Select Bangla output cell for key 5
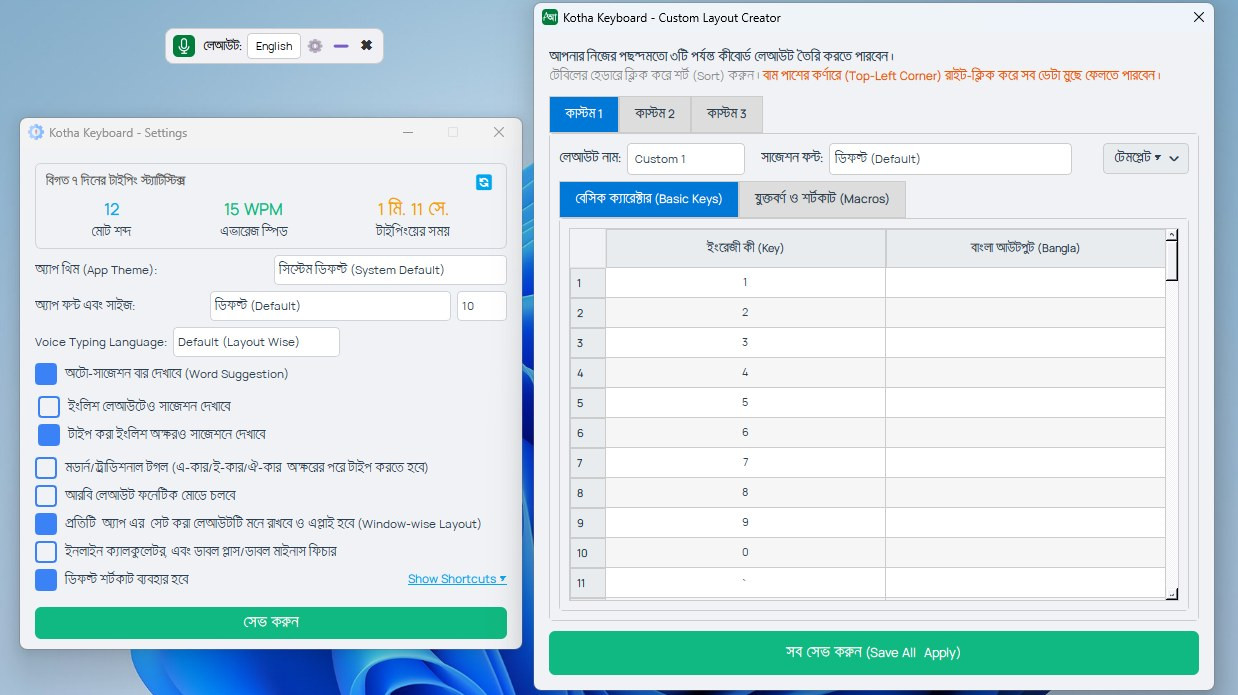 coord(1025,403)
